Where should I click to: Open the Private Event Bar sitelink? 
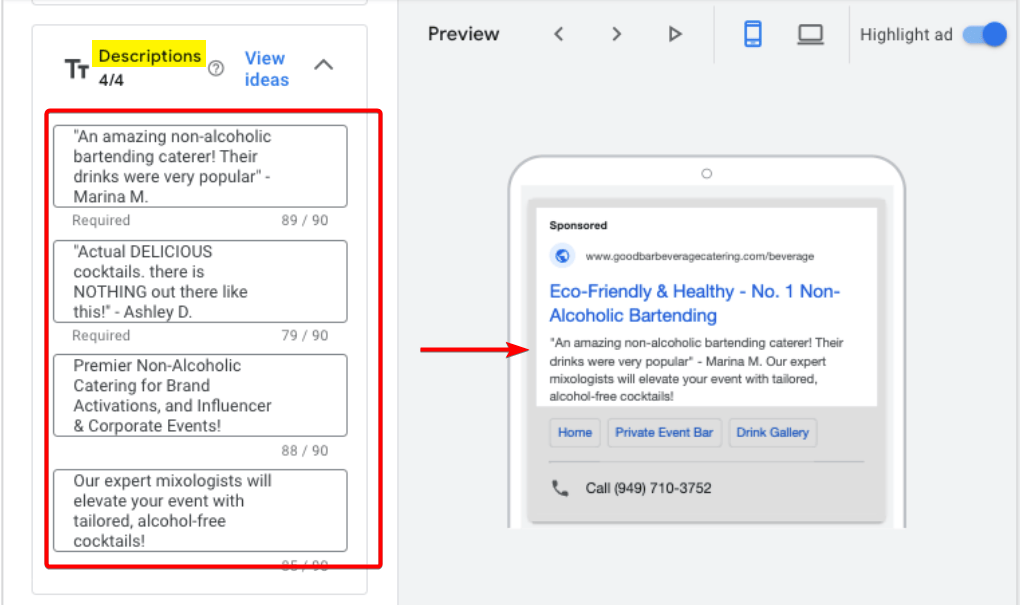point(664,432)
